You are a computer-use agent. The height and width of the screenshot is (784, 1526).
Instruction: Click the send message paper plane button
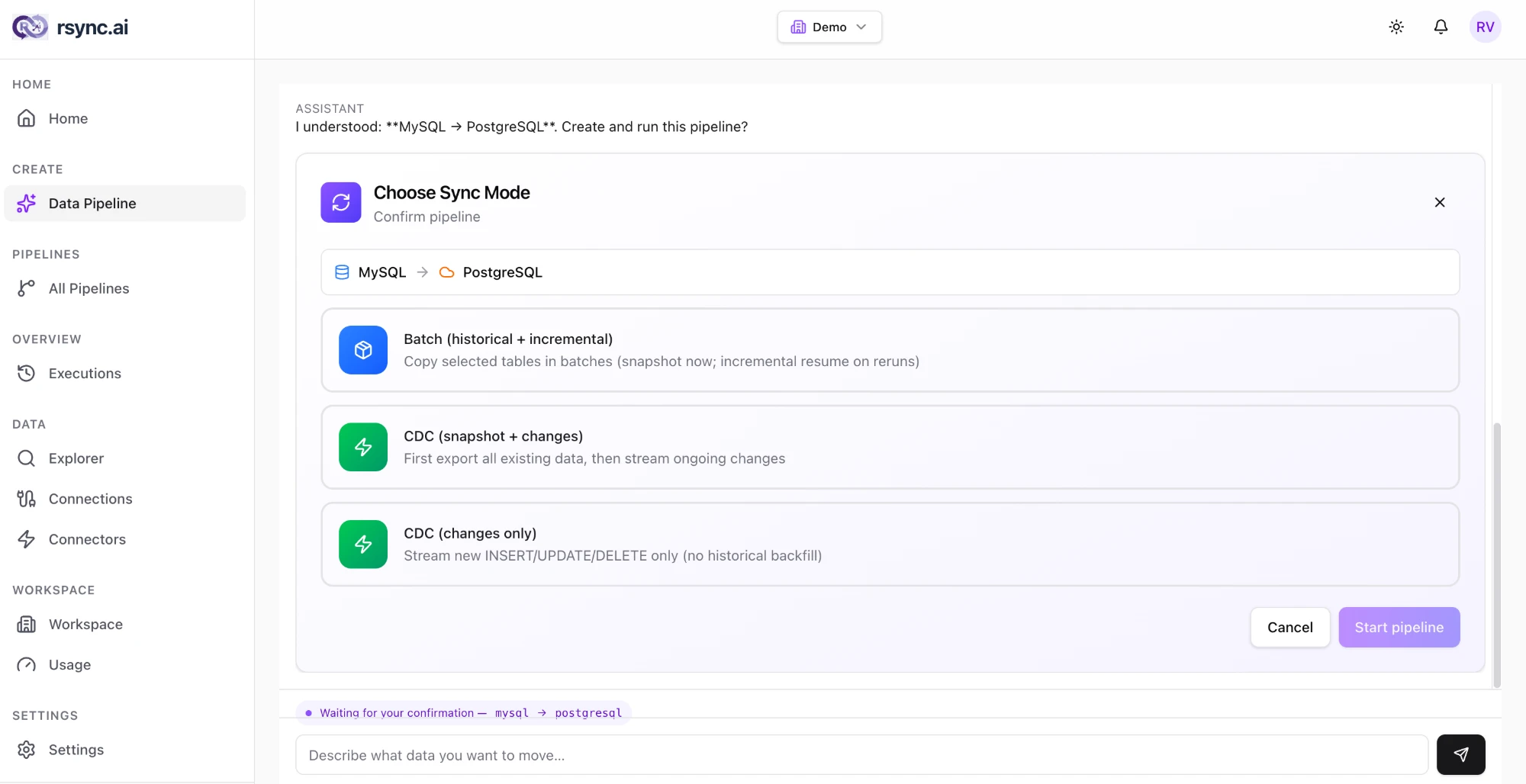click(1460, 755)
